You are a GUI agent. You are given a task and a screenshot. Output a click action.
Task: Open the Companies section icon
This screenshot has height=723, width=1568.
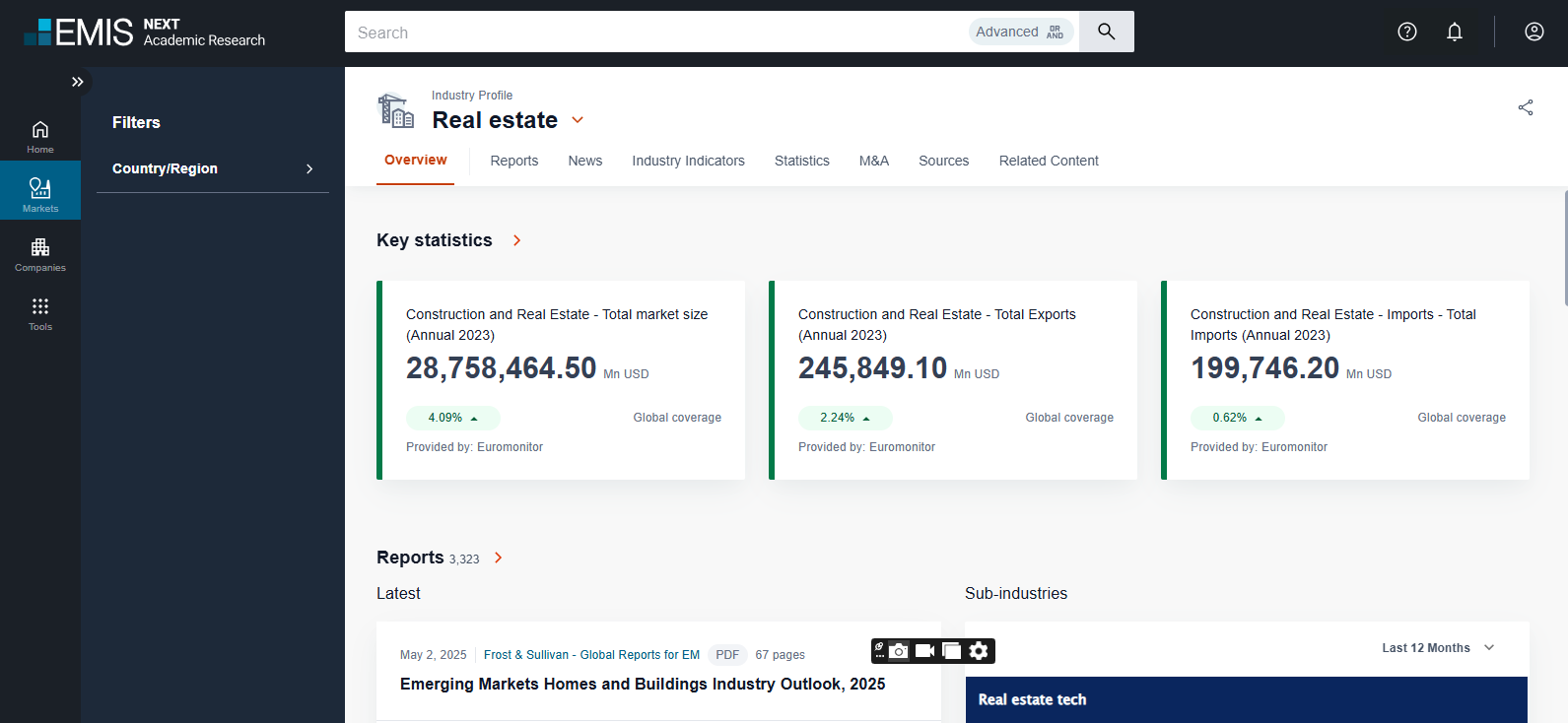(40, 253)
